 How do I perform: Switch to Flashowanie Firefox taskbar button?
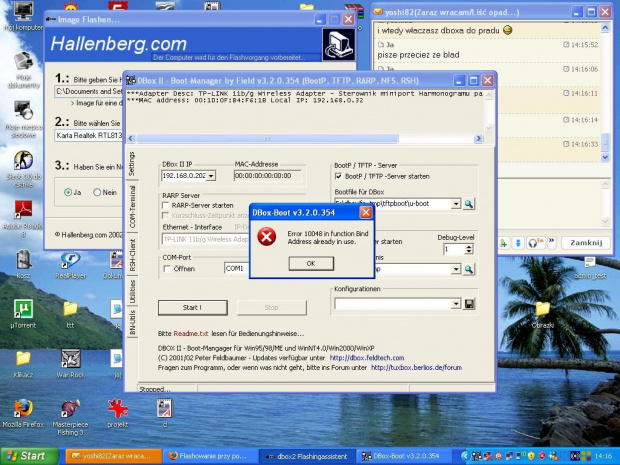pos(210,456)
